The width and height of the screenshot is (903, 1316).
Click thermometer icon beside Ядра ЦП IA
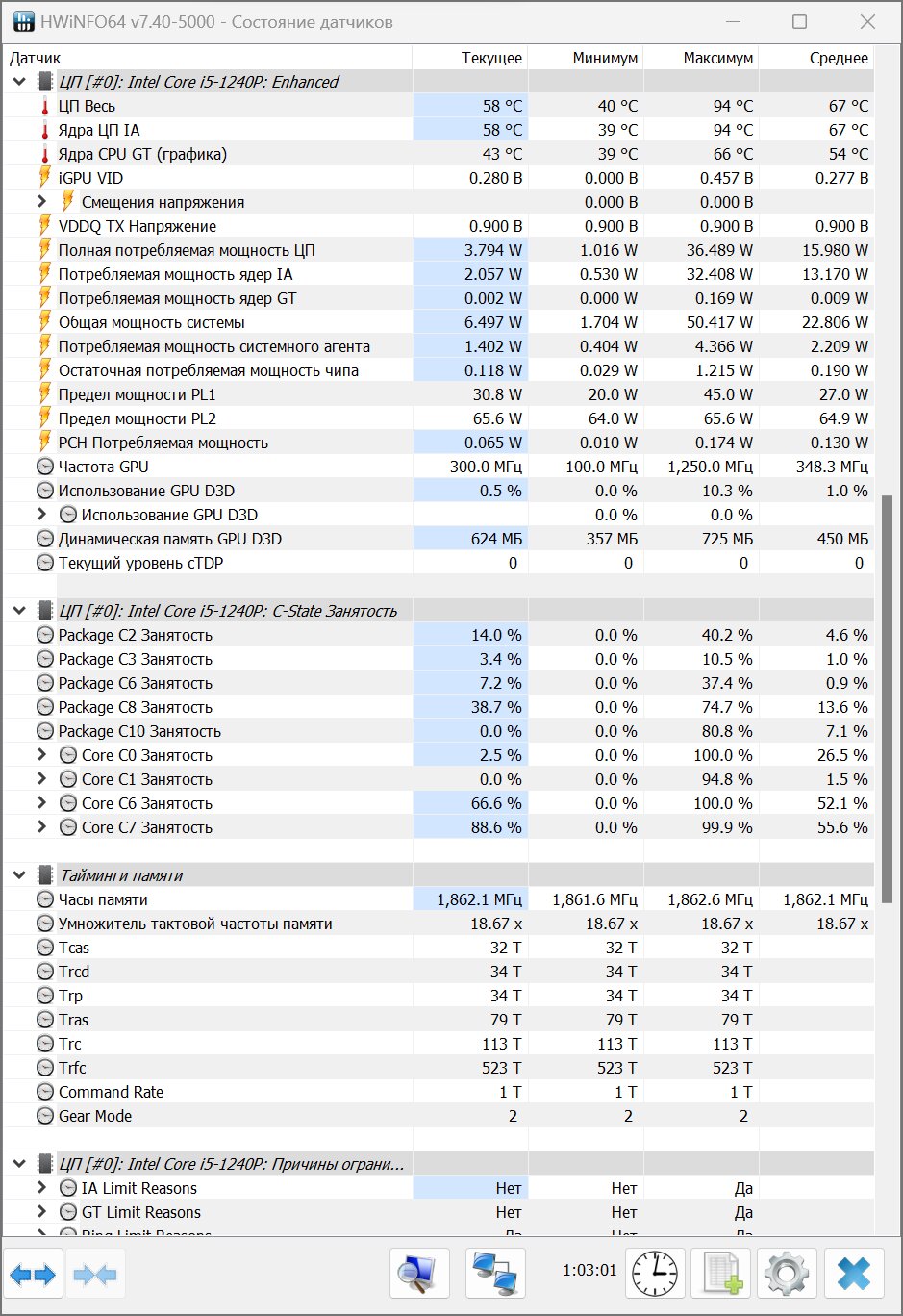(x=44, y=130)
